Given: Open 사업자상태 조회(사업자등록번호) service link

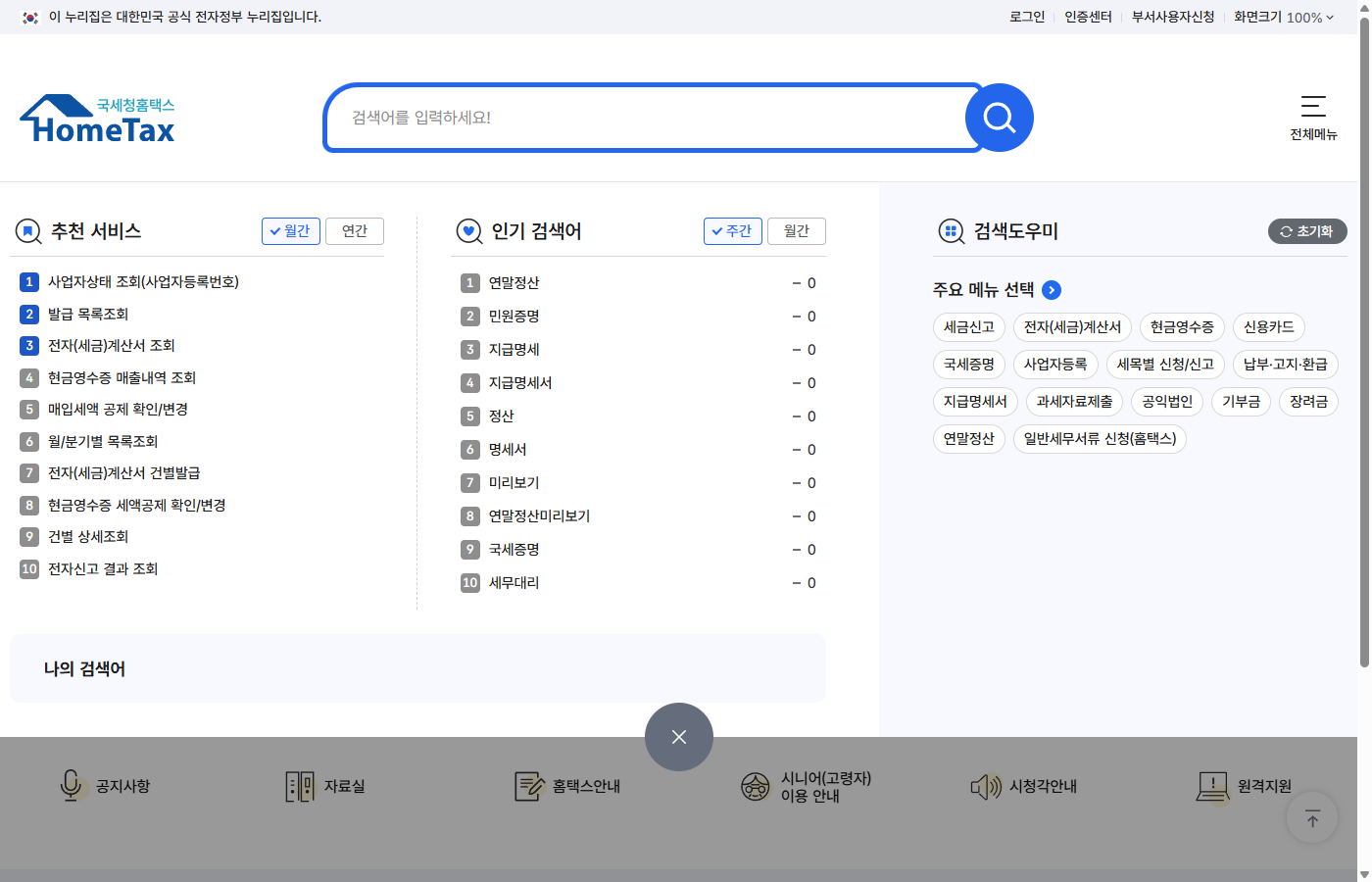Looking at the screenshot, I should 144,281.
